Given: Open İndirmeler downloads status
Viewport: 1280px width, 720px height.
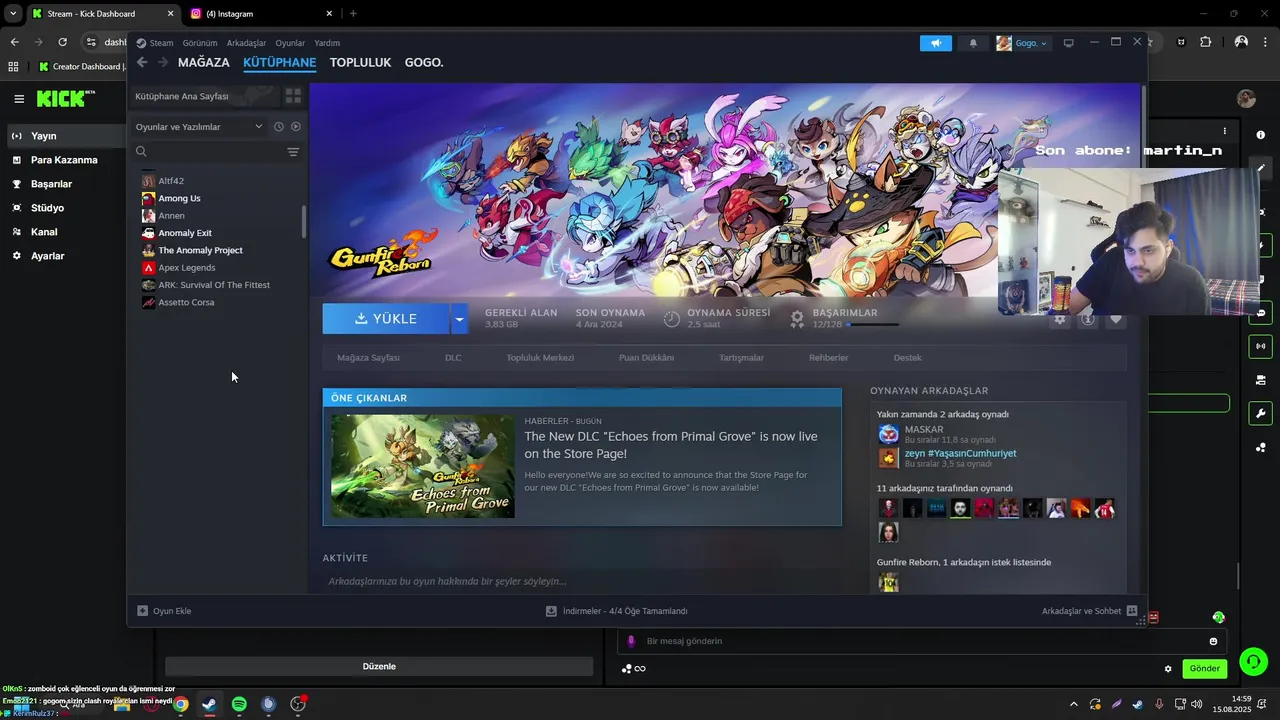Looking at the screenshot, I should coord(616,611).
